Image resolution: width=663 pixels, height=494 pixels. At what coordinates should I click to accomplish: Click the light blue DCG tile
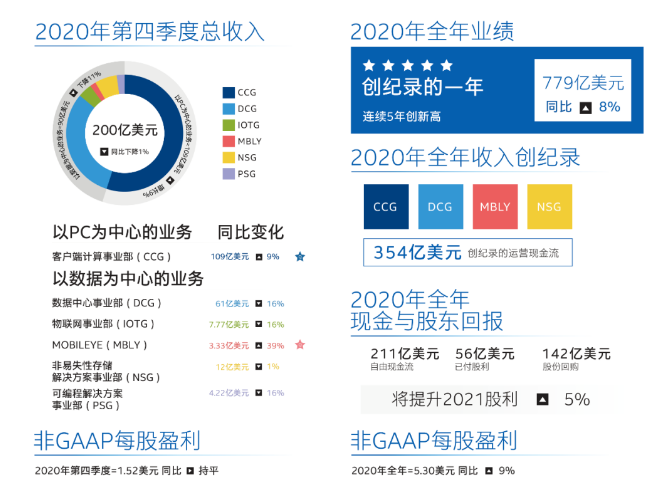(x=441, y=206)
